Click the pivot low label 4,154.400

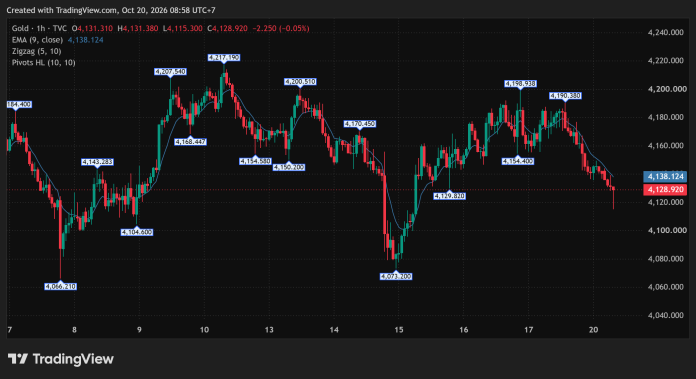(518, 162)
